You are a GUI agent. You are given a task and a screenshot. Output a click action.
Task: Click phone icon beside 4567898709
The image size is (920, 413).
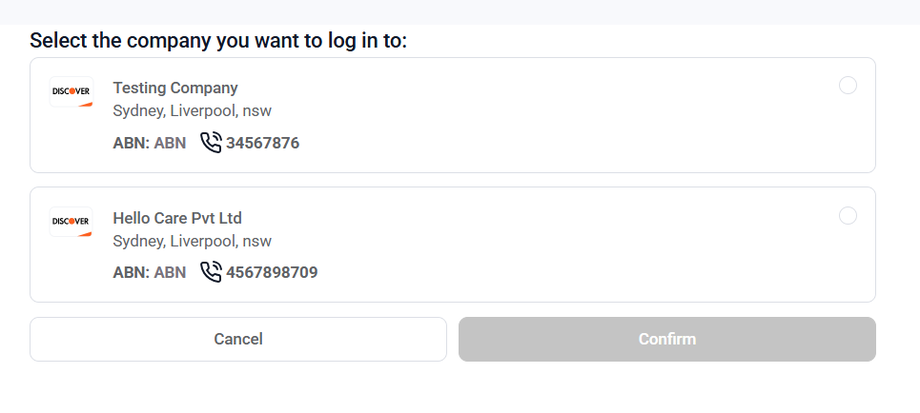coord(210,271)
